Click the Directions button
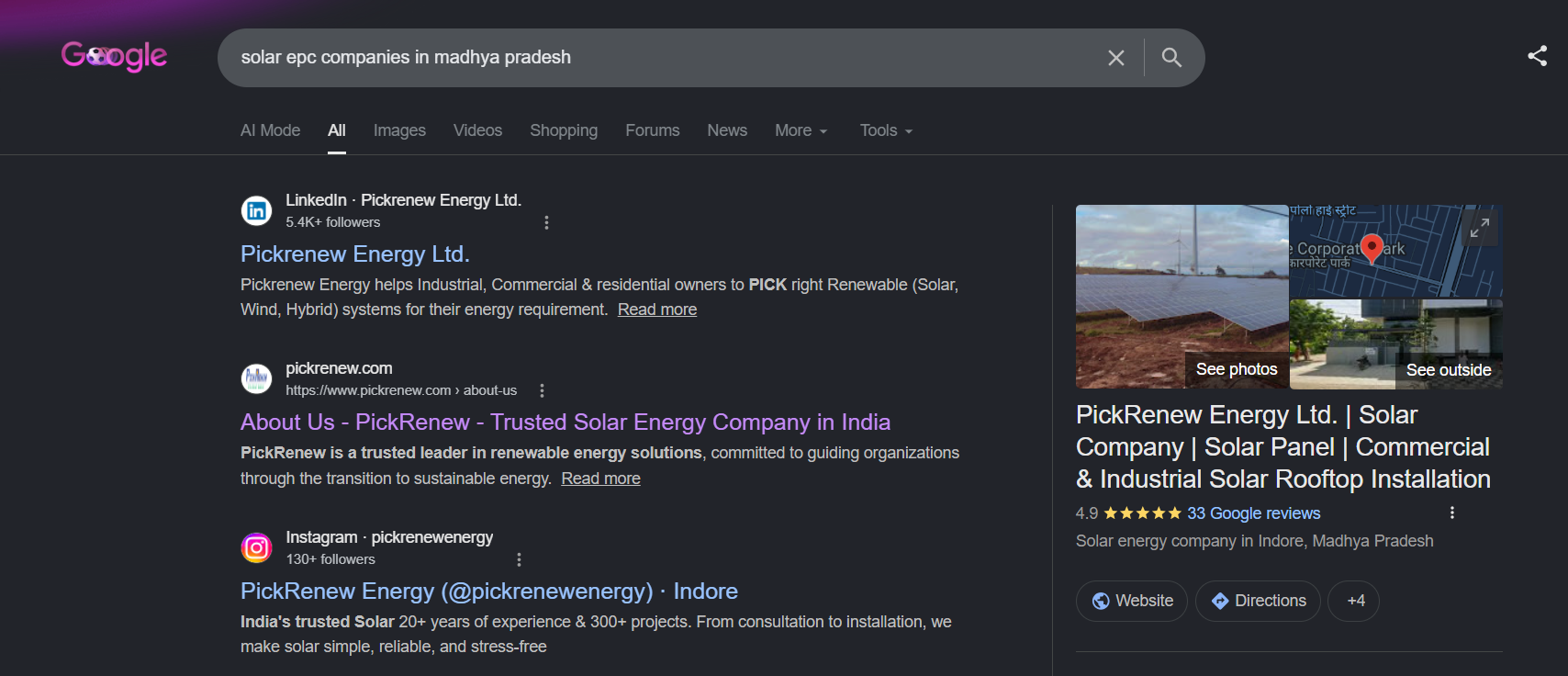 [x=1258, y=601]
